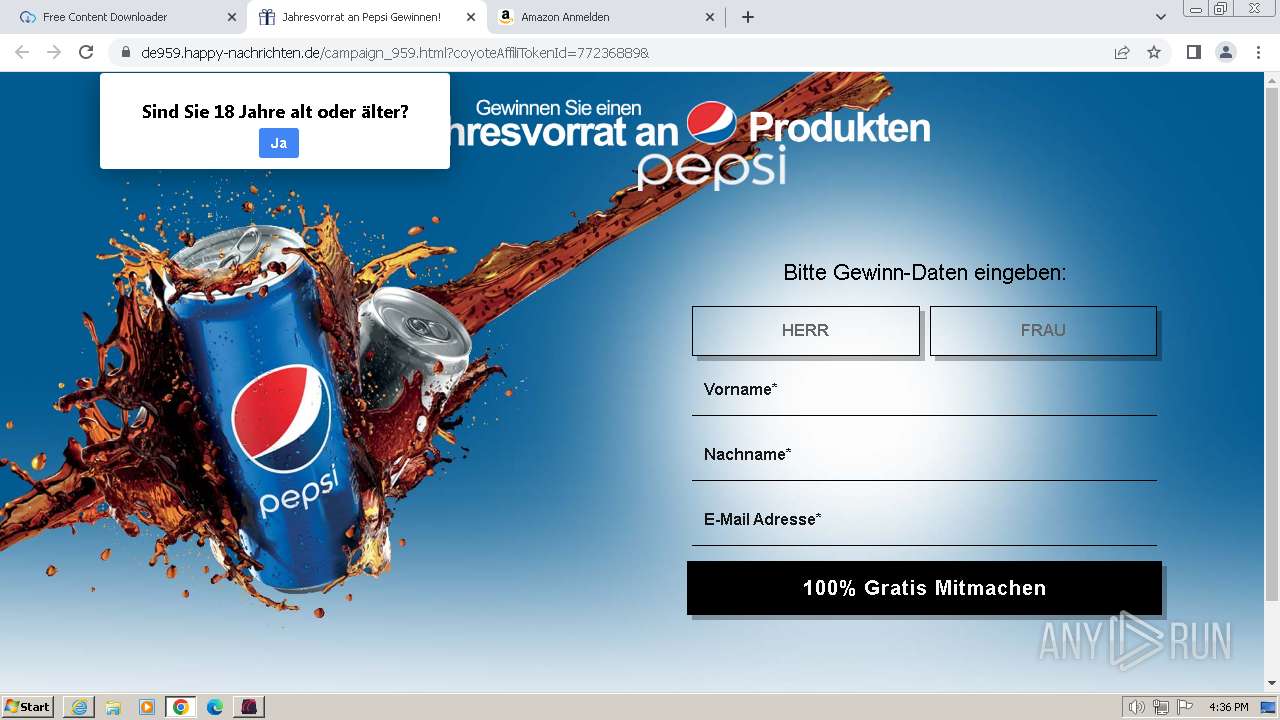Open the Windows Start menu
Image resolution: width=1280 pixels, height=720 pixels.
click(27, 707)
